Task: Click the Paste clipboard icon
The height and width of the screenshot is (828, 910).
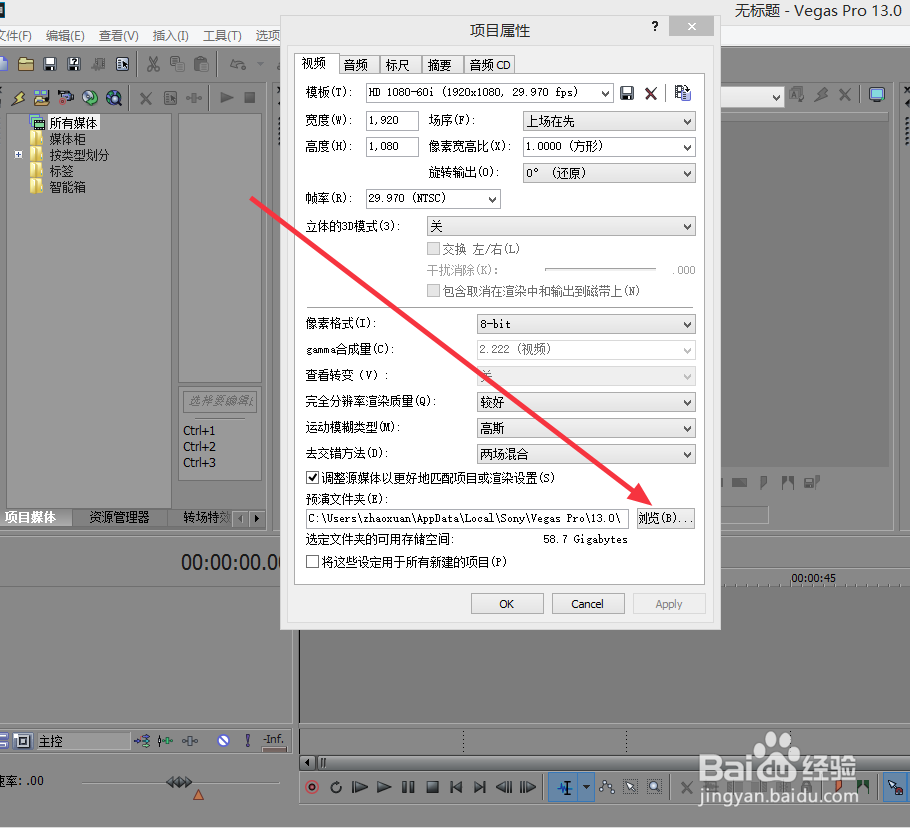Action: [201, 64]
